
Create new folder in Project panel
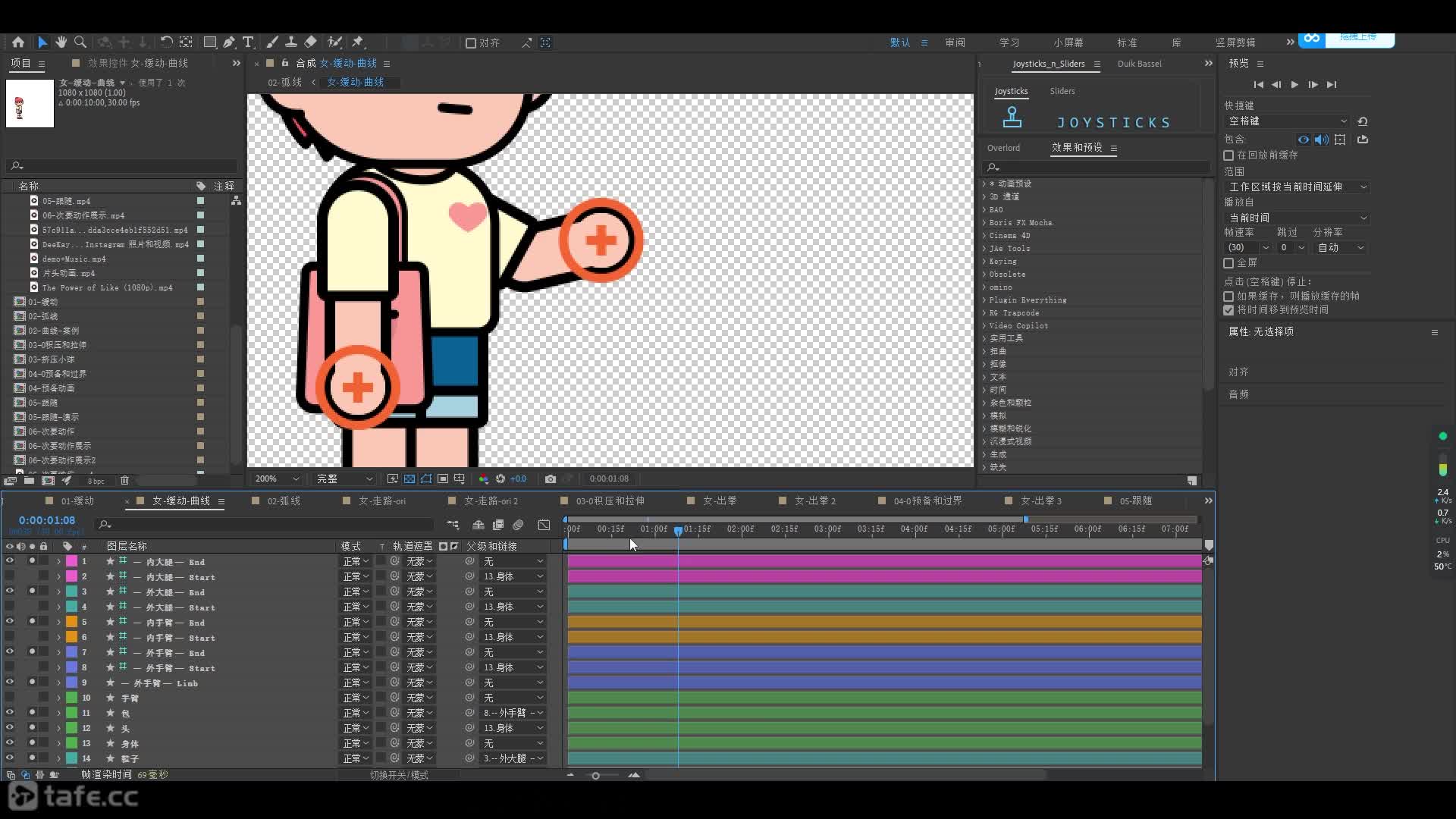tap(29, 481)
